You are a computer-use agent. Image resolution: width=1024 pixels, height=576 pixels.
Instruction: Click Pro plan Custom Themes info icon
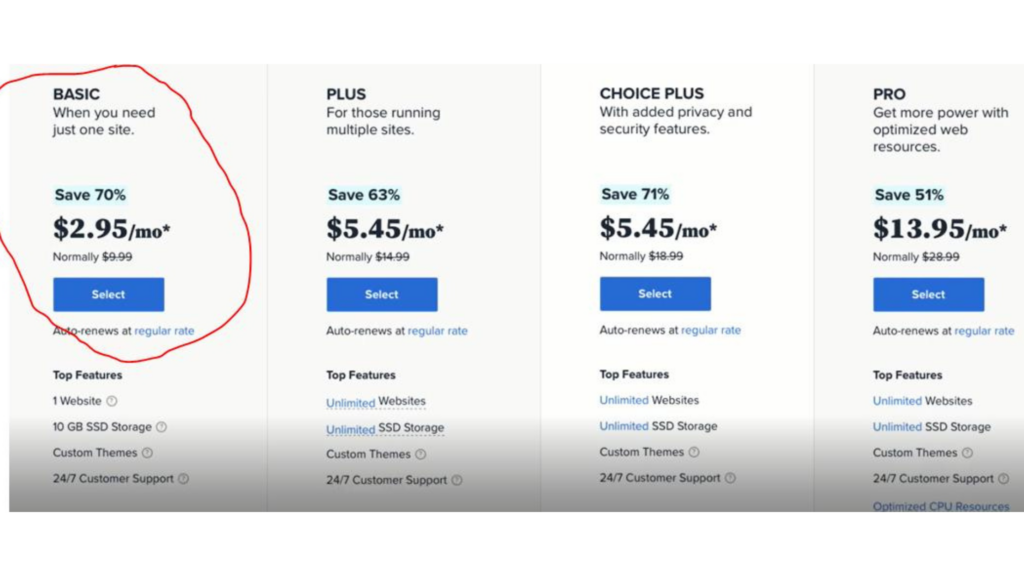click(x=967, y=453)
